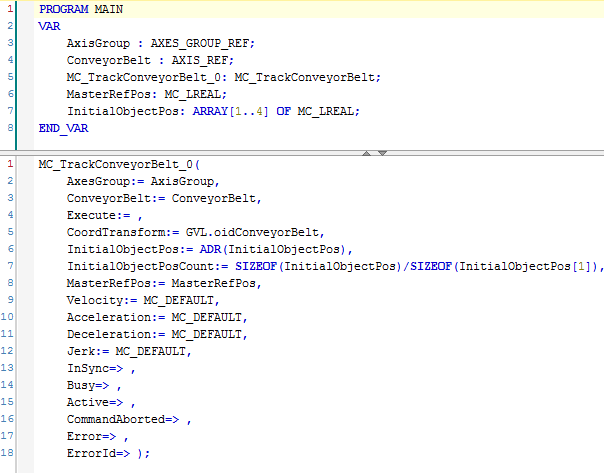This screenshot has width=604, height=473.
Task: Click the 'MasterRefPos:= MasterRefPos,' line
Action: [x=164, y=283]
